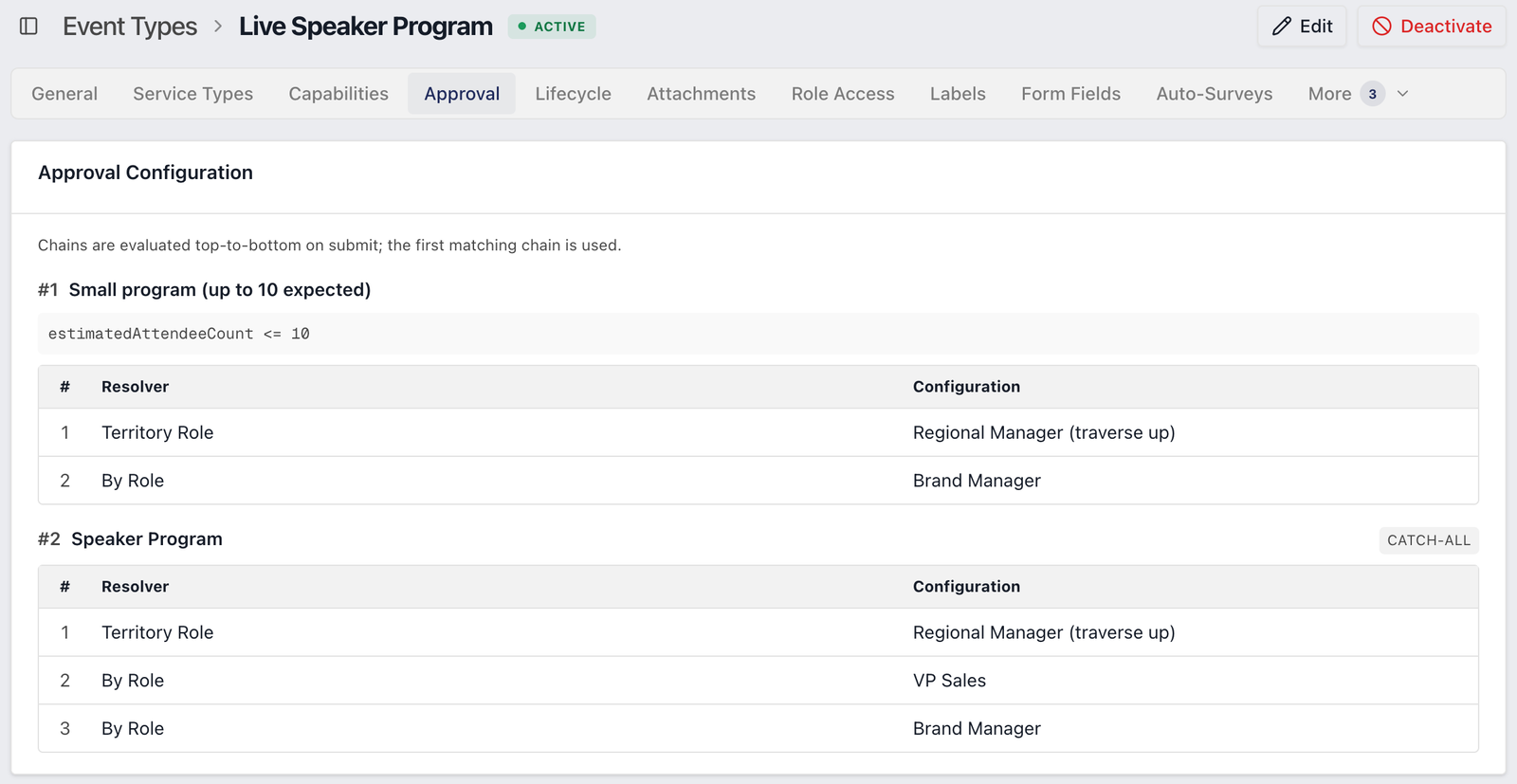Click the VP Sales configuration cell
This screenshot has width=1517, height=784.
[949, 681]
